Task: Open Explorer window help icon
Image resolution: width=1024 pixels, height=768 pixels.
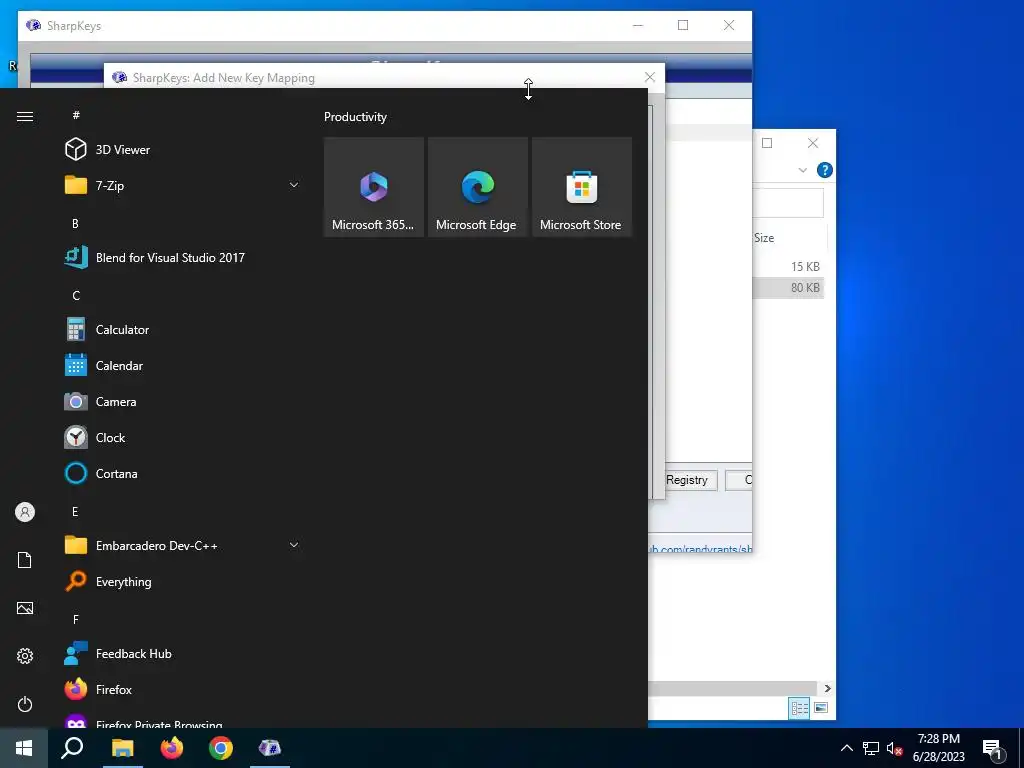Action: coord(825,170)
